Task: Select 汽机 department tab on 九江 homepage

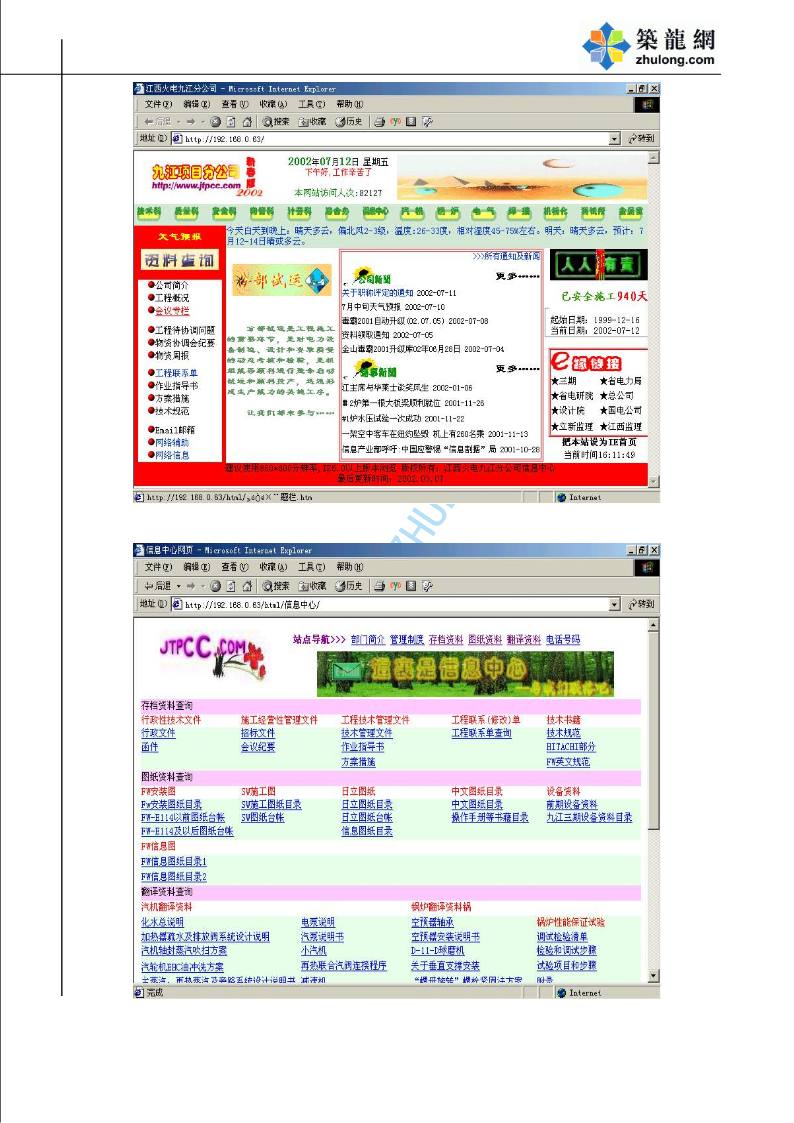Action: [x=412, y=212]
